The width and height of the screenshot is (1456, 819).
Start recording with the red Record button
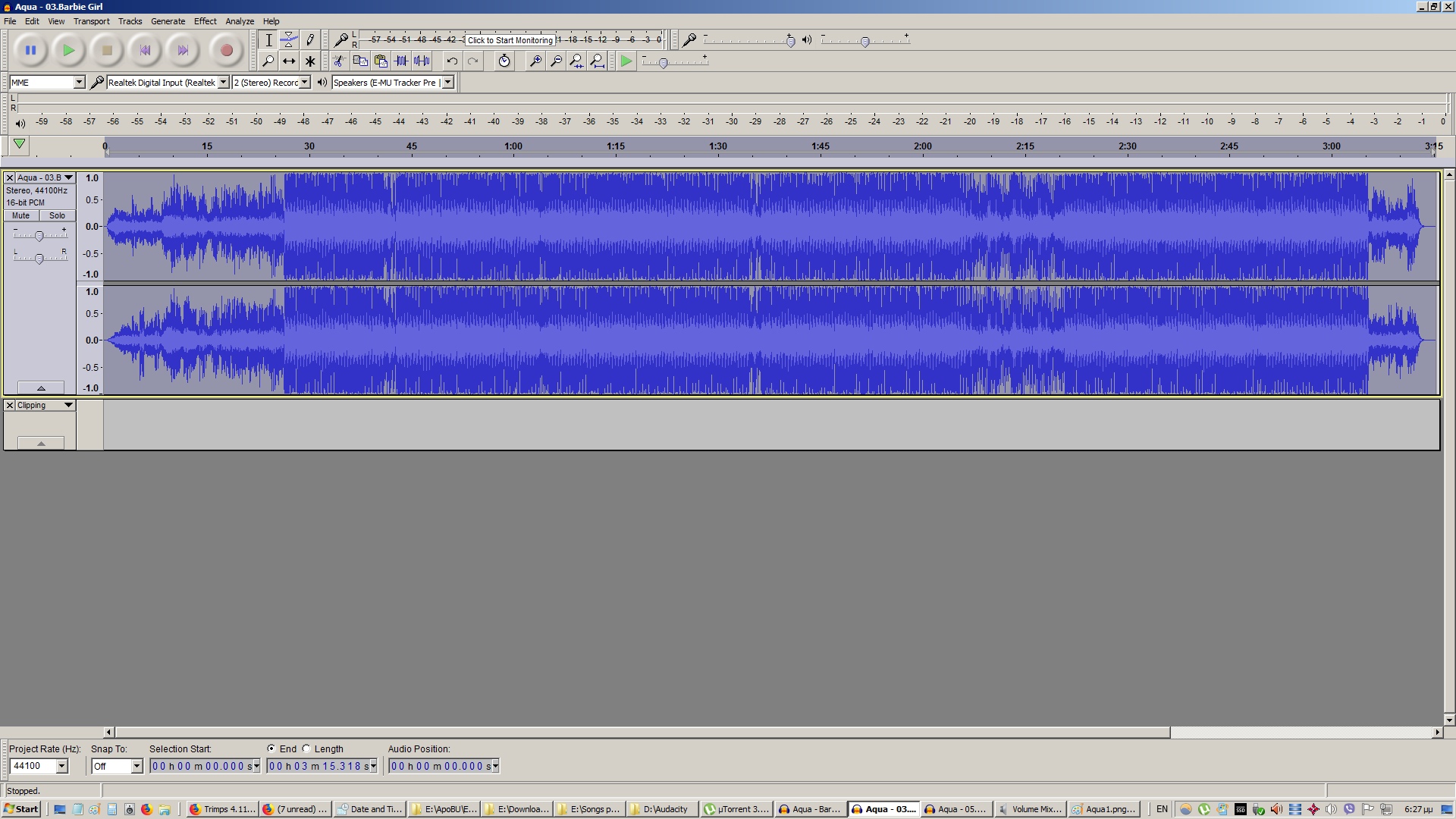tap(226, 51)
